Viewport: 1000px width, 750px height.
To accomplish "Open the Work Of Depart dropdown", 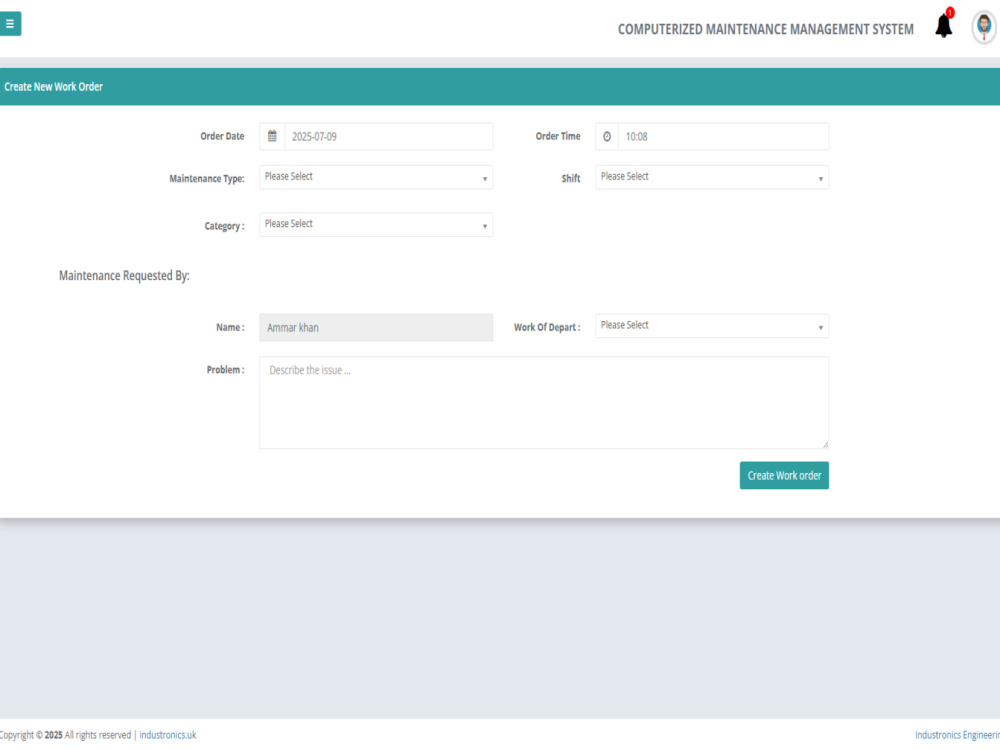I will point(712,326).
